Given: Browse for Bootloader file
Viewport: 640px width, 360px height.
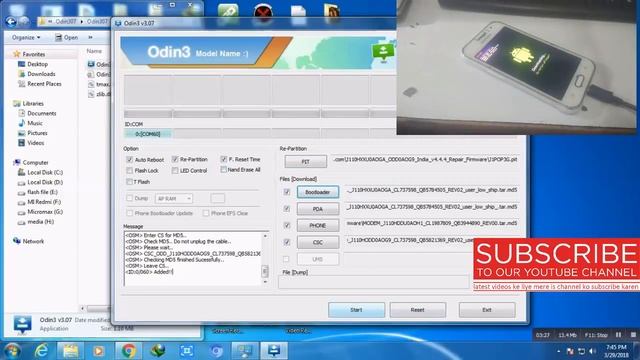Looking at the screenshot, I should click(x=318, y=192).
